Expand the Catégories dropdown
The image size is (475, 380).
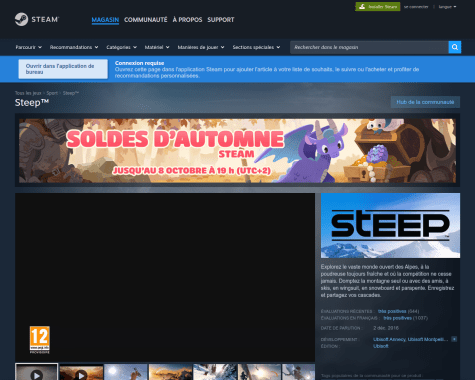(122, 47)
